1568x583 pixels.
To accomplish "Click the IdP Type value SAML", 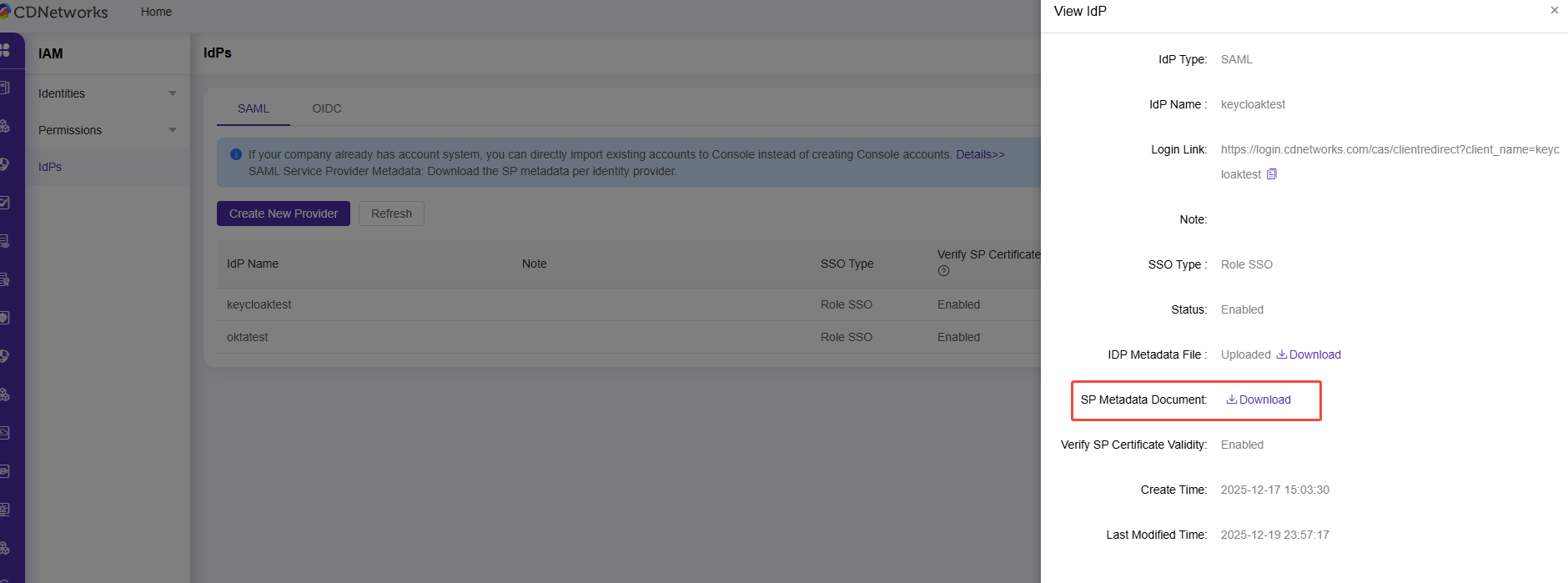I will coord(1237,59).
